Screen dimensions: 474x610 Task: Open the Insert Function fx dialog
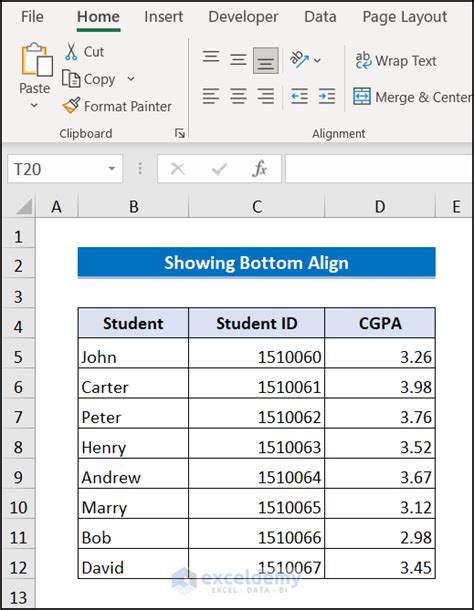click(x=260, y=169)
